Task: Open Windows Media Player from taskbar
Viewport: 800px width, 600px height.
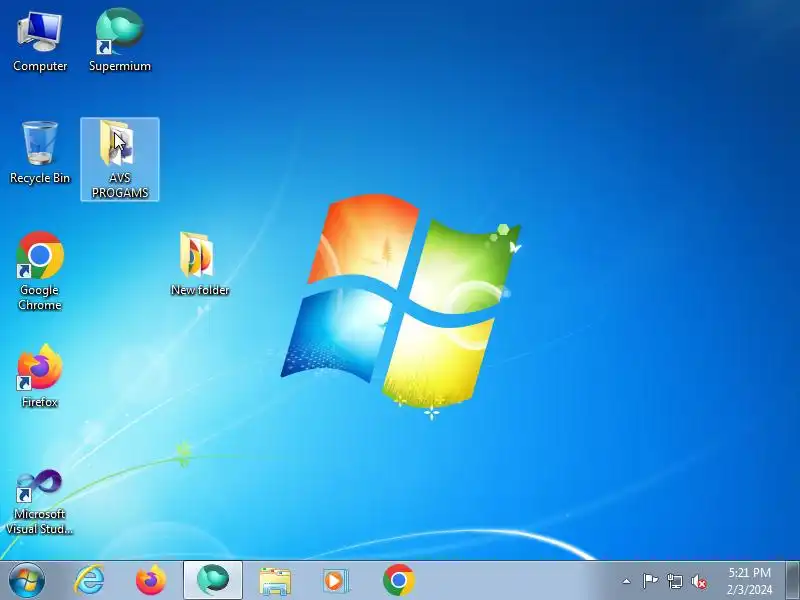Action: click(x=336, y=581)
